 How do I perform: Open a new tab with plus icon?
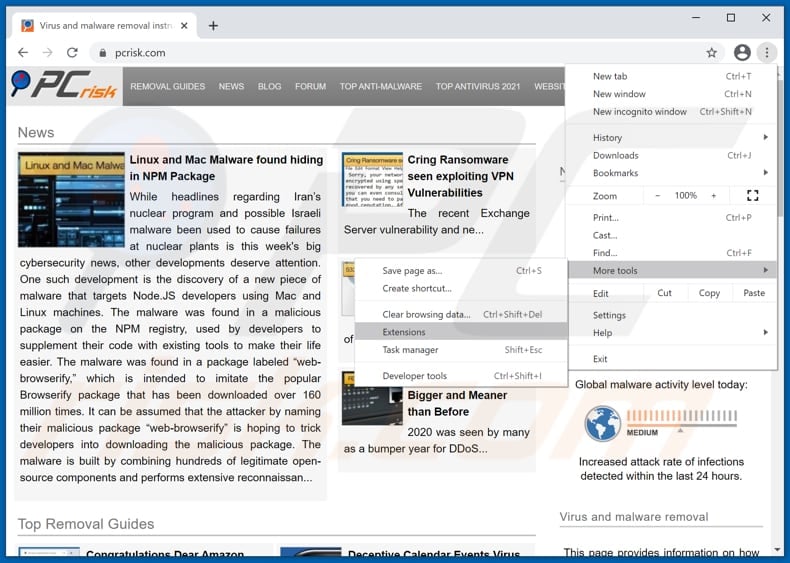coord(213,25)
